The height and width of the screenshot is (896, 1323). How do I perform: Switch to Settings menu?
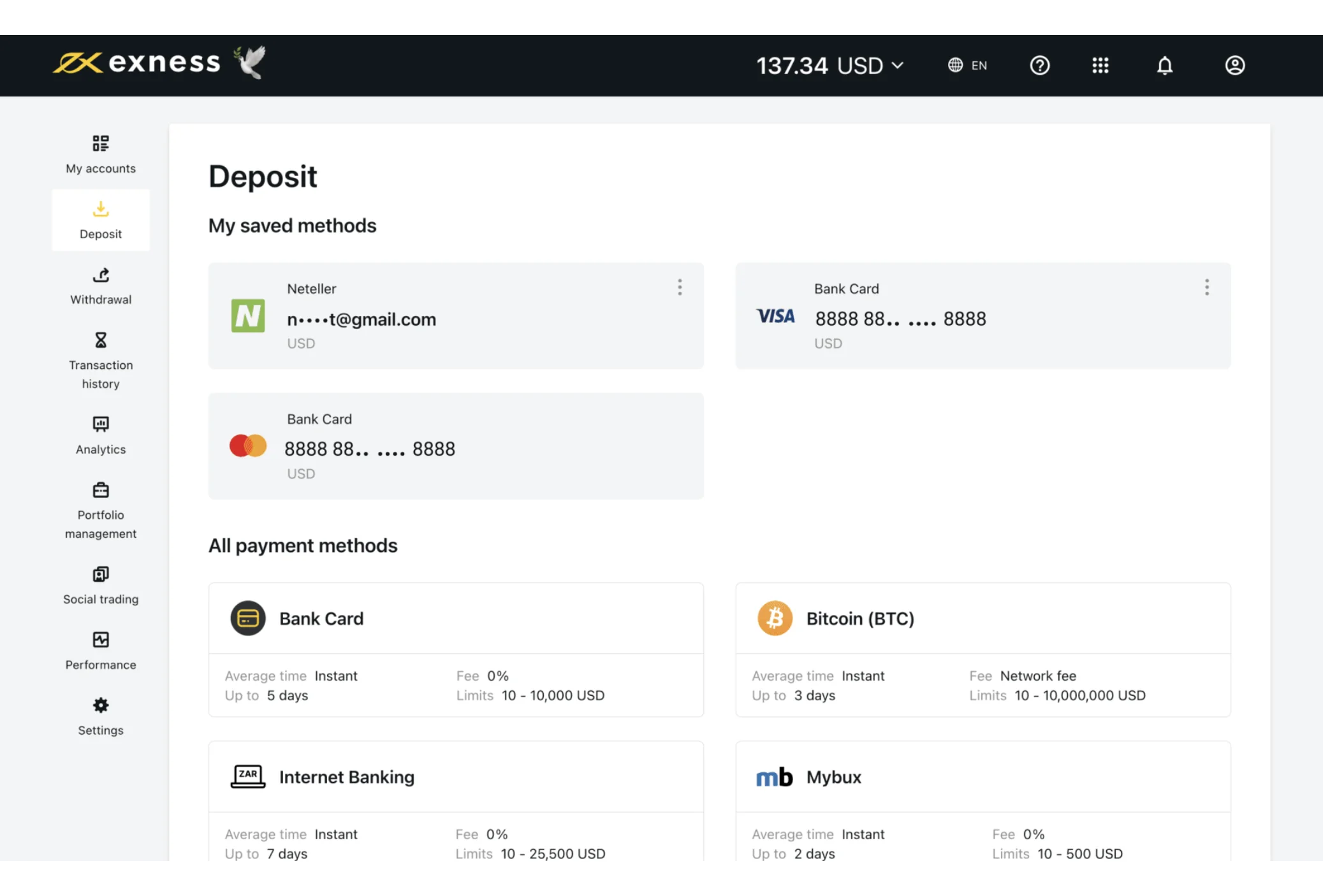(x=100, y=715)
